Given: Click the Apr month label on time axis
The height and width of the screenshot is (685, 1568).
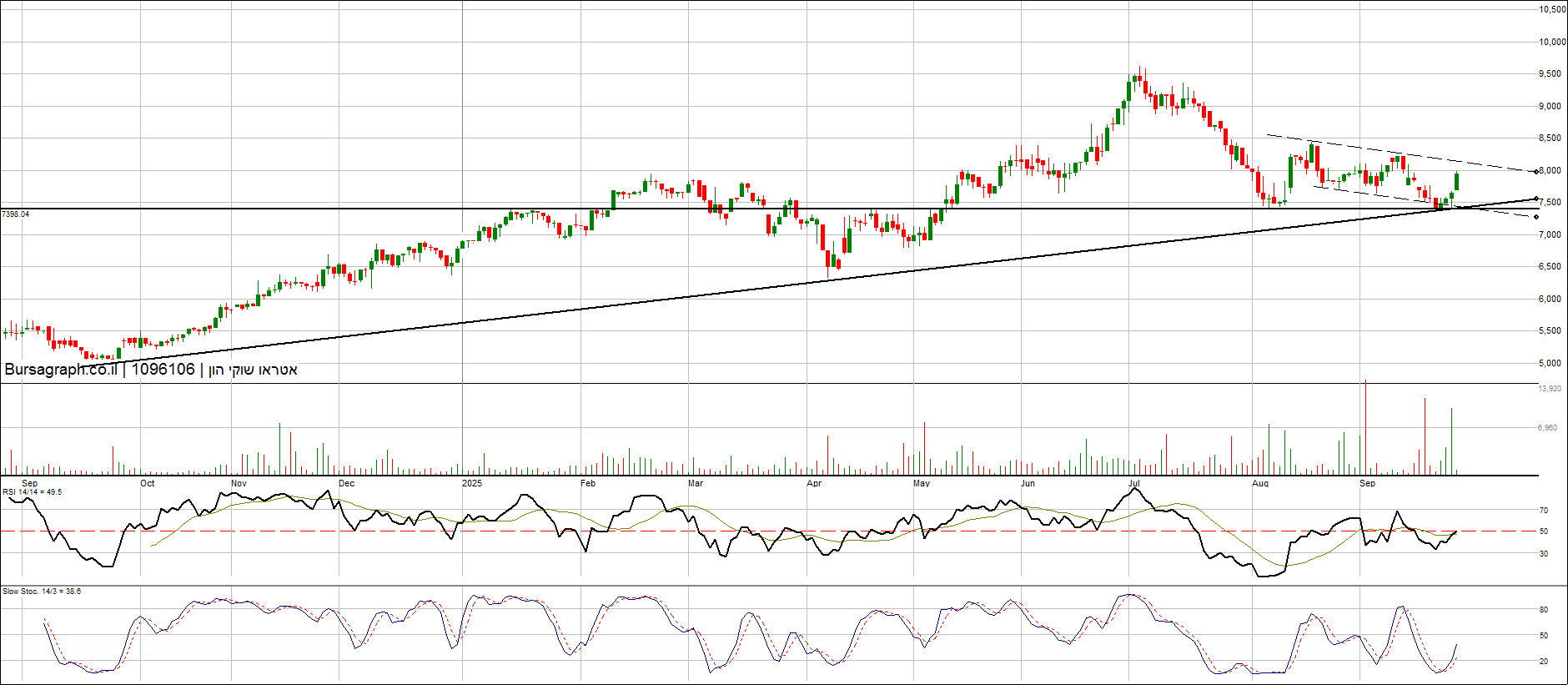Looking at the screenshot, I should coord(814,483).
